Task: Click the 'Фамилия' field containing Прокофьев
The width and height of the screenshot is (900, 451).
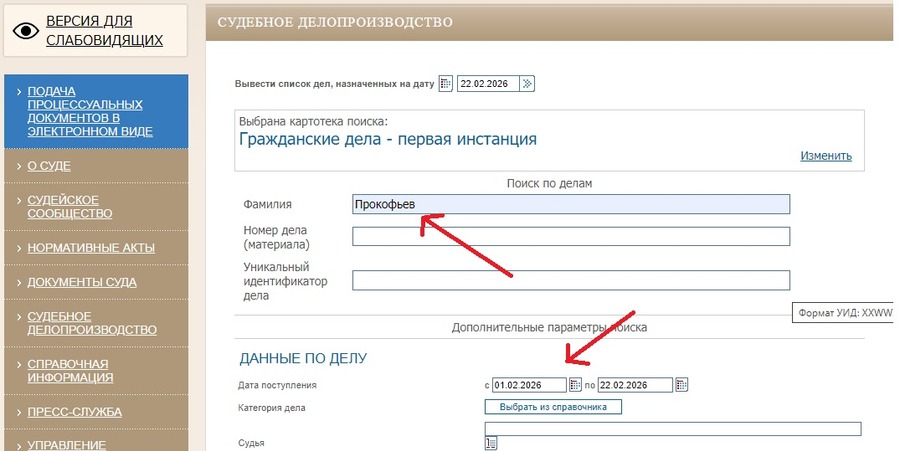Action: click(x=570, y=204)
